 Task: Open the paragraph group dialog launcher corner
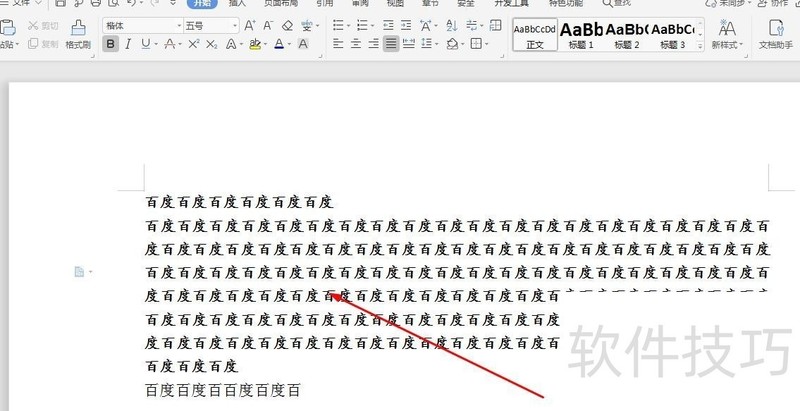coord(504,56)
